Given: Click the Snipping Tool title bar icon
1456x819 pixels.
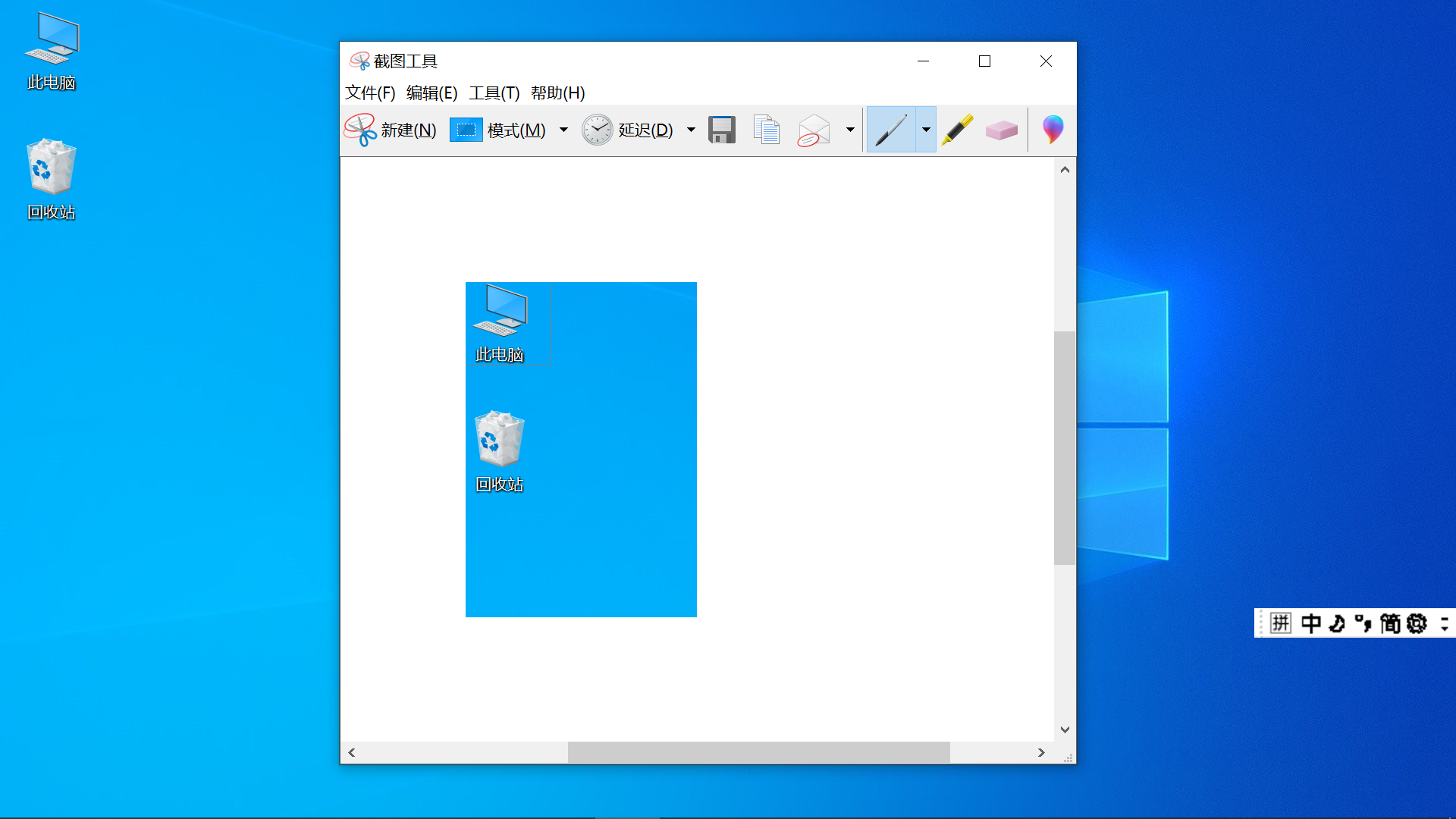Looking at the screenshot, I should (x=359, y=61).
